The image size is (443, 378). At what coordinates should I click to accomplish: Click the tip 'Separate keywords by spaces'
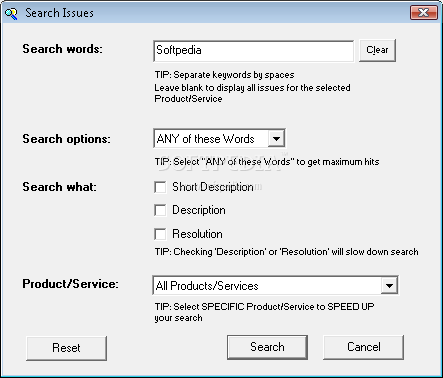click(x=224, y=75)
